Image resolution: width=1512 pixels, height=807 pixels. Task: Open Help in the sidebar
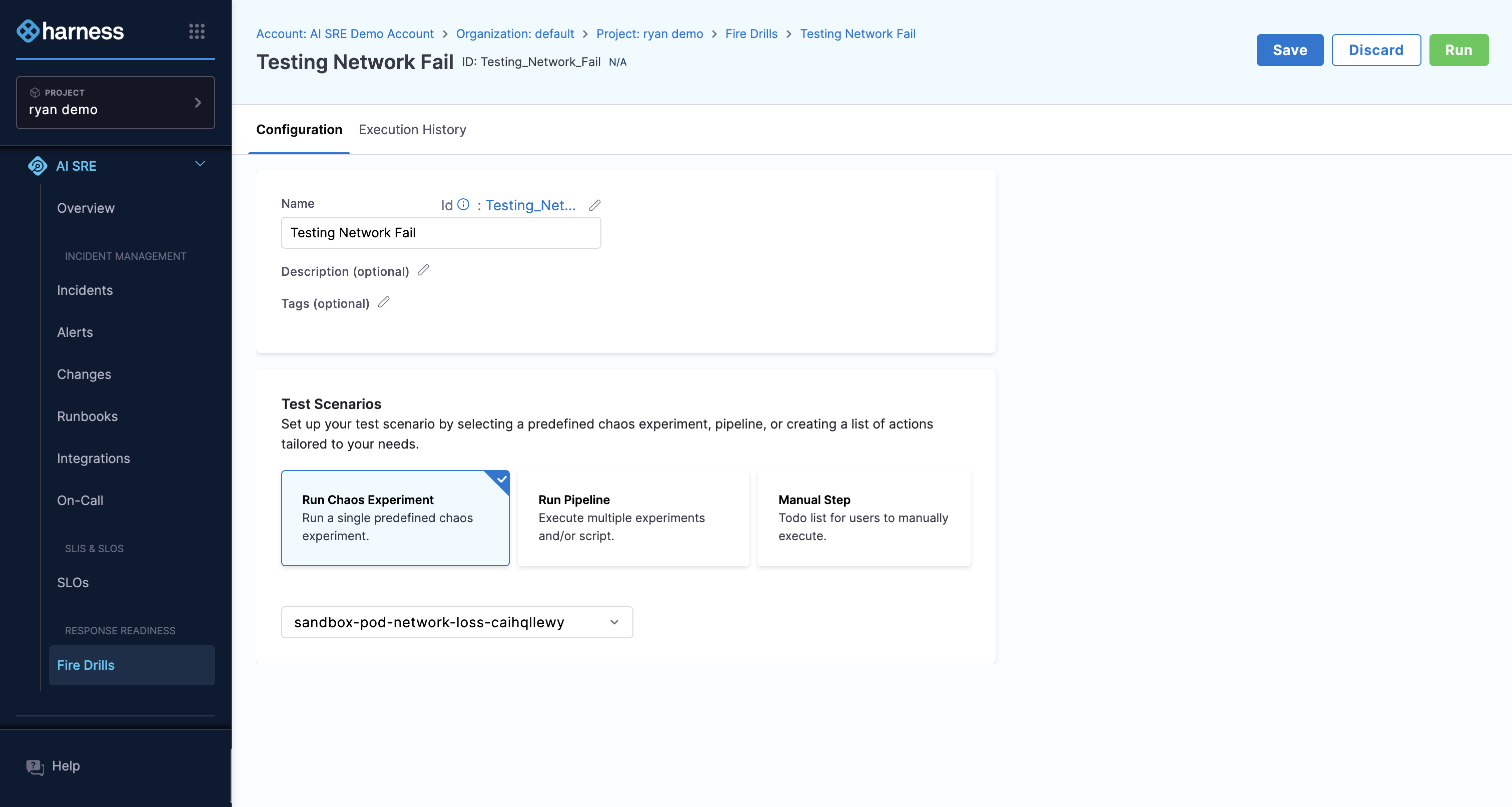[x=66, y=766]
